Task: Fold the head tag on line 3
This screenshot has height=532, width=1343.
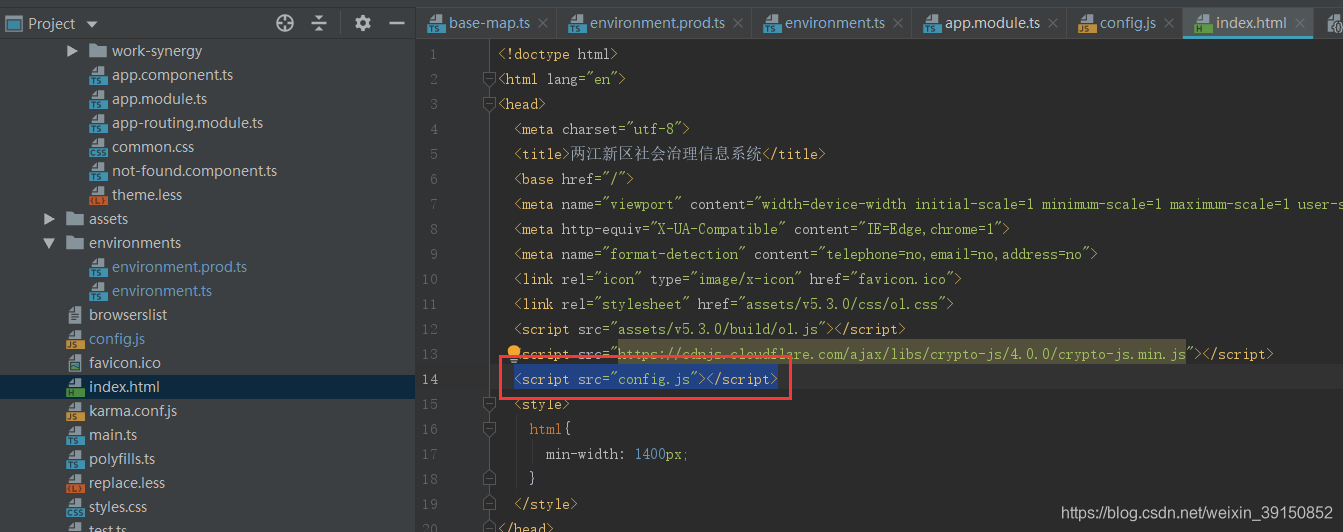Action: coord(489,104)
